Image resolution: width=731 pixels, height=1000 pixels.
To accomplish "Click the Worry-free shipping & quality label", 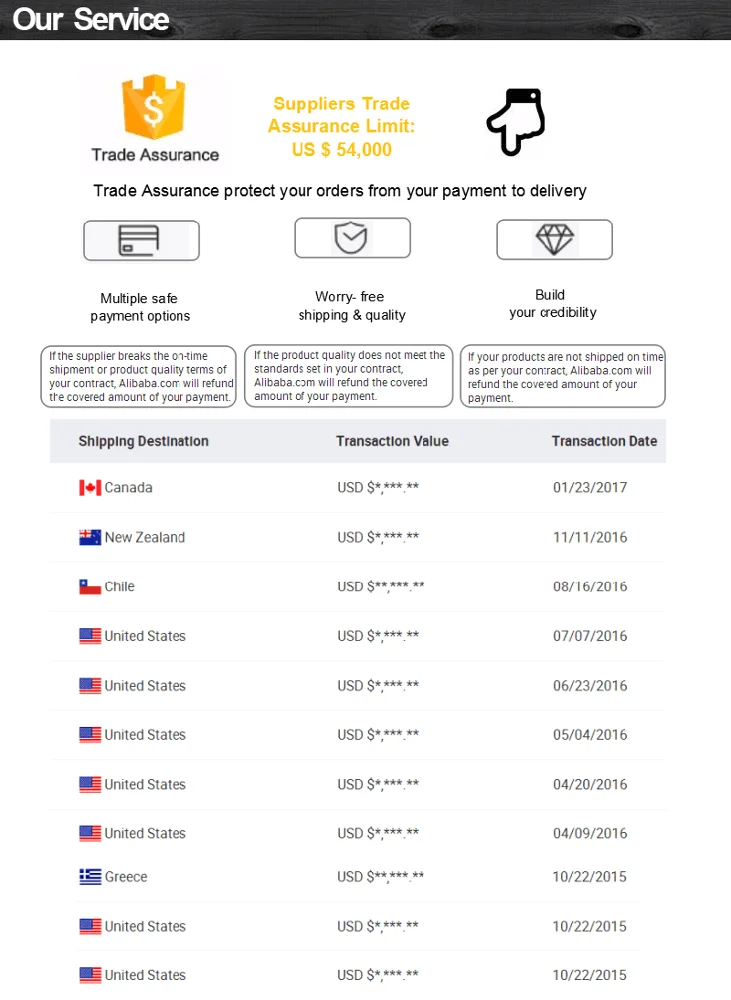I will point(351,306).
